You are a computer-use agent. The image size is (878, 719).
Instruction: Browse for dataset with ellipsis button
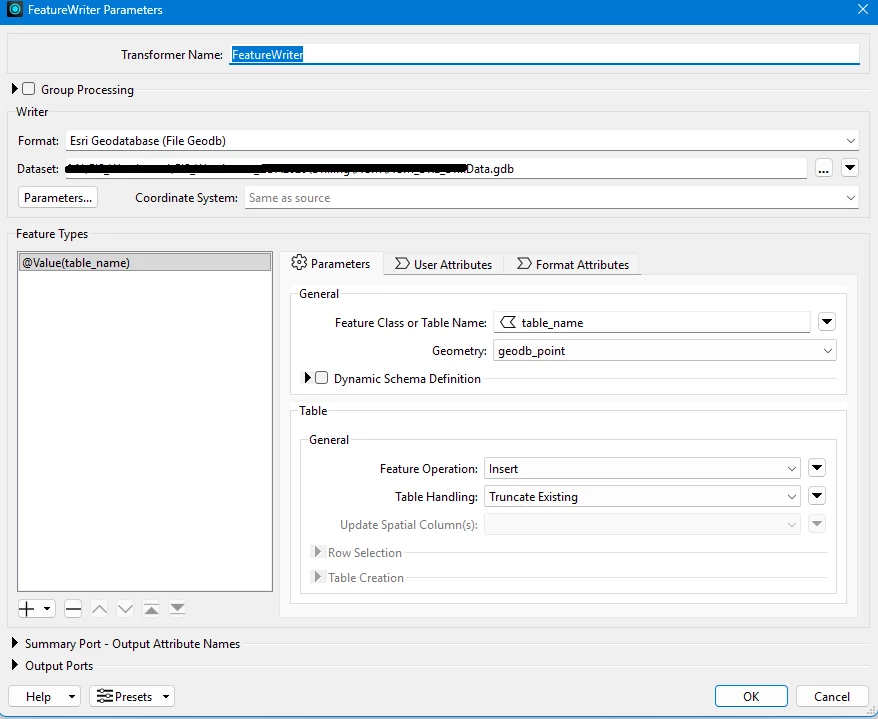coord(824,169)
